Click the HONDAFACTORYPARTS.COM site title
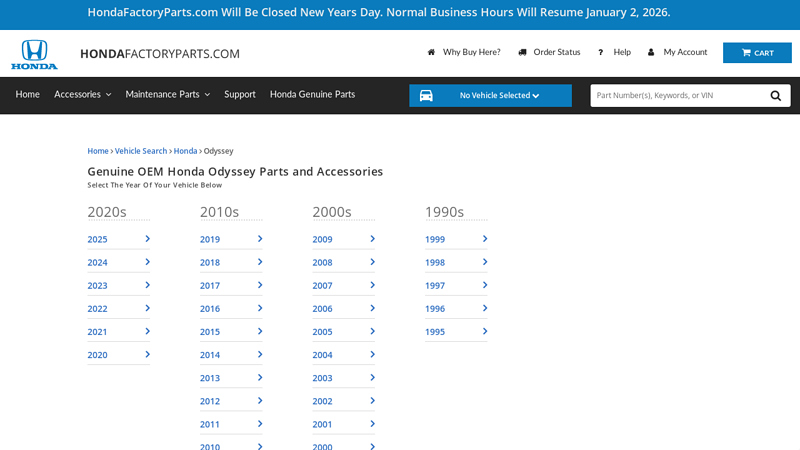The image size is (800, 450). (x=160, y=54)
